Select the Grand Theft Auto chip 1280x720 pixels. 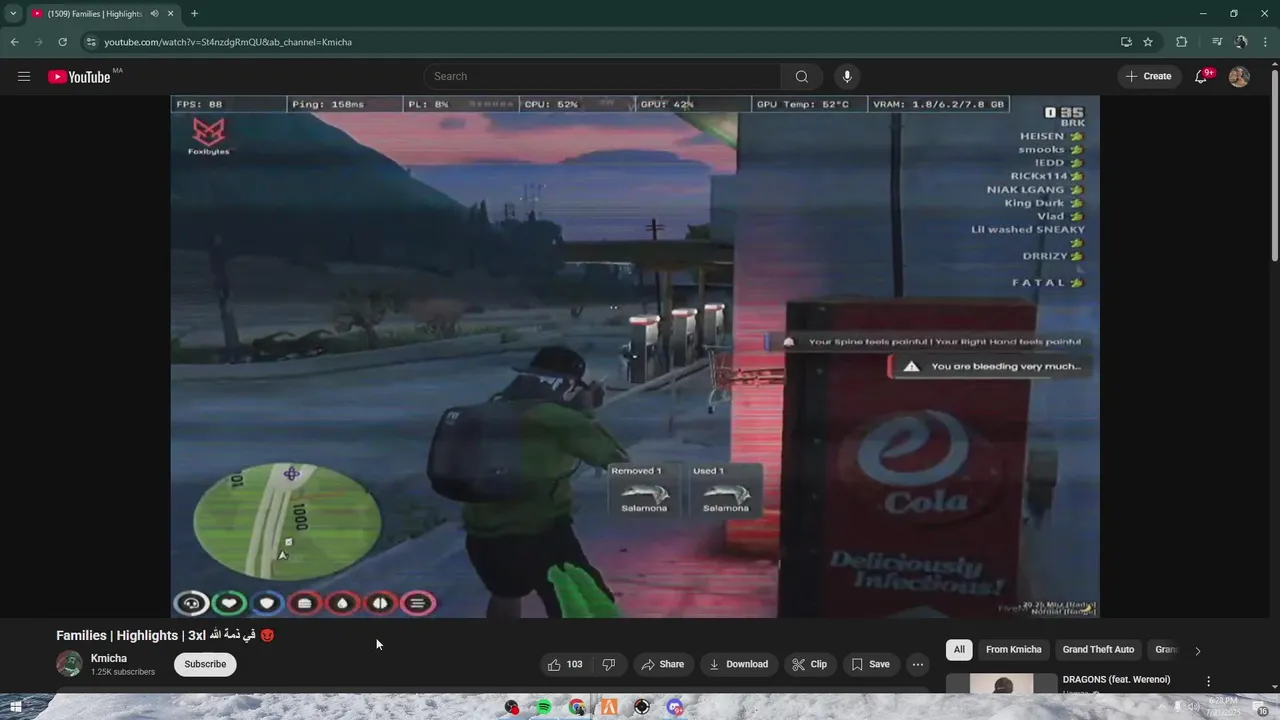click(x=1098, y=650)
